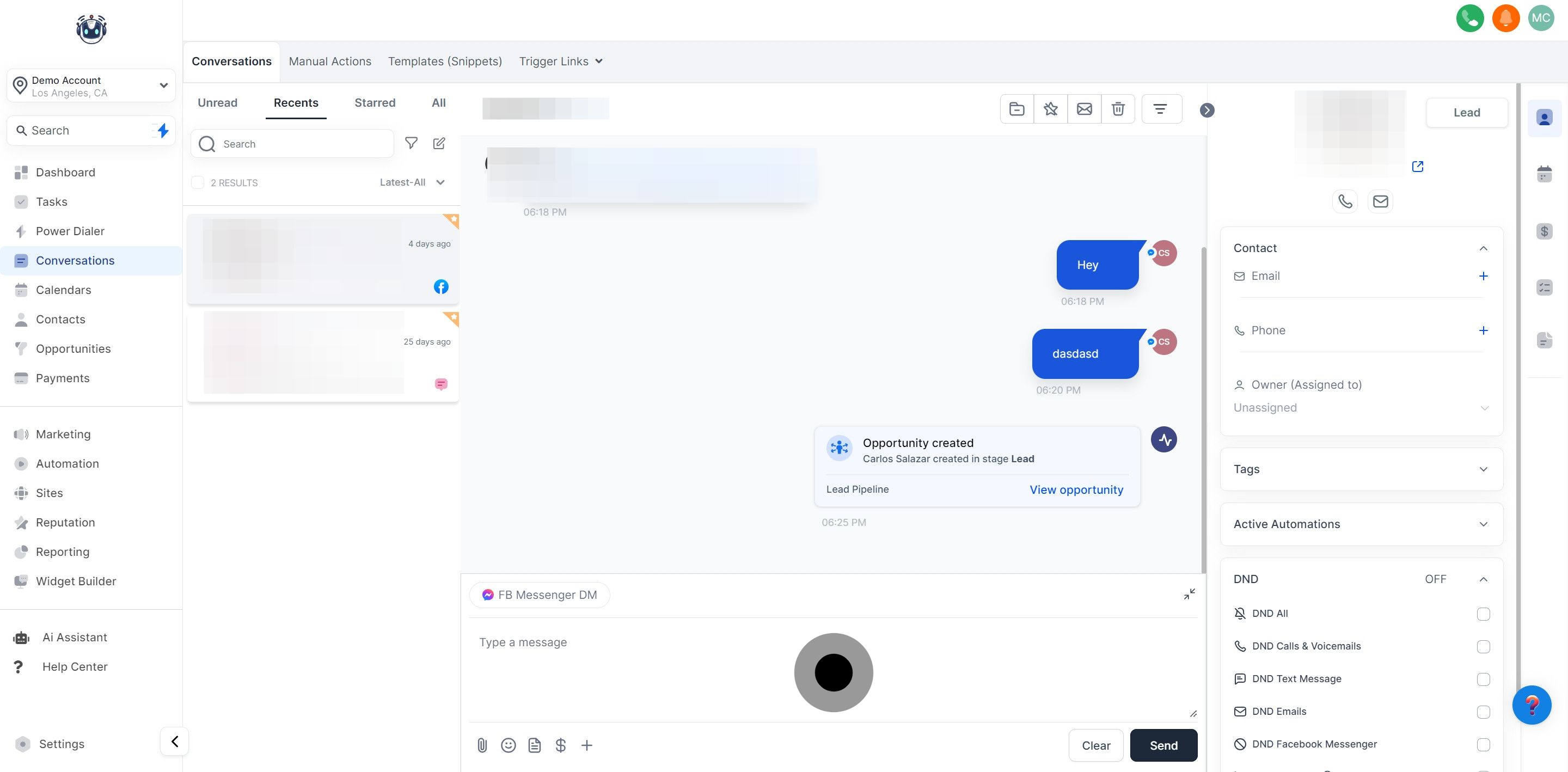1568x772 pixels.
Task: Enable the DND All checkbox
Action: [x=1483, y=614]
